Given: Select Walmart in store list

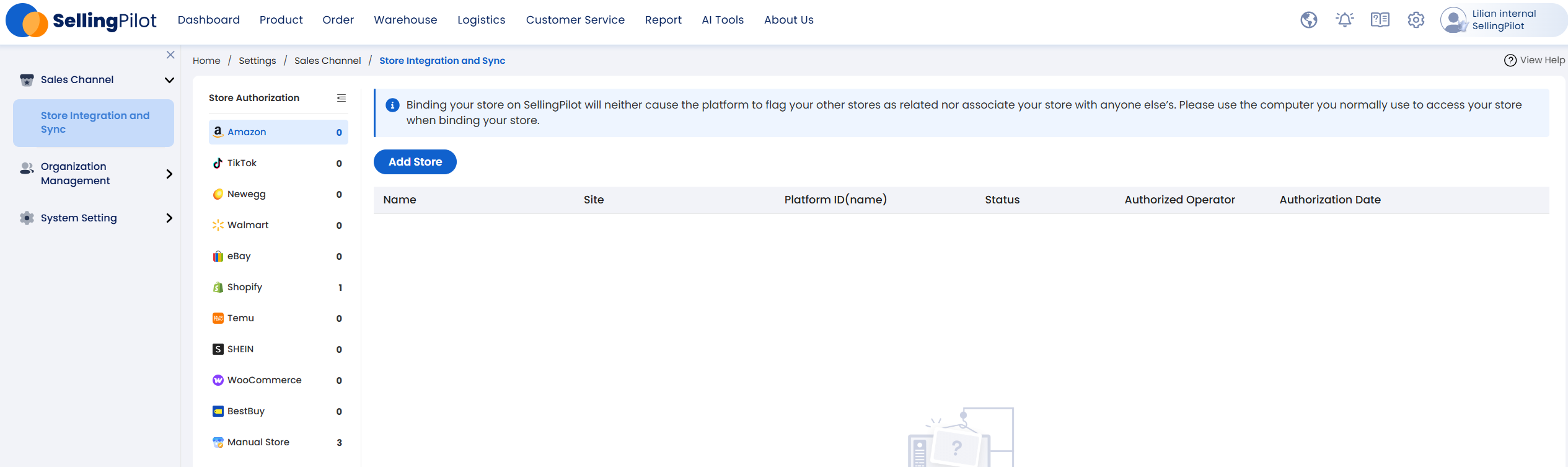Looking at the screenshot, I should click(248, 225).
